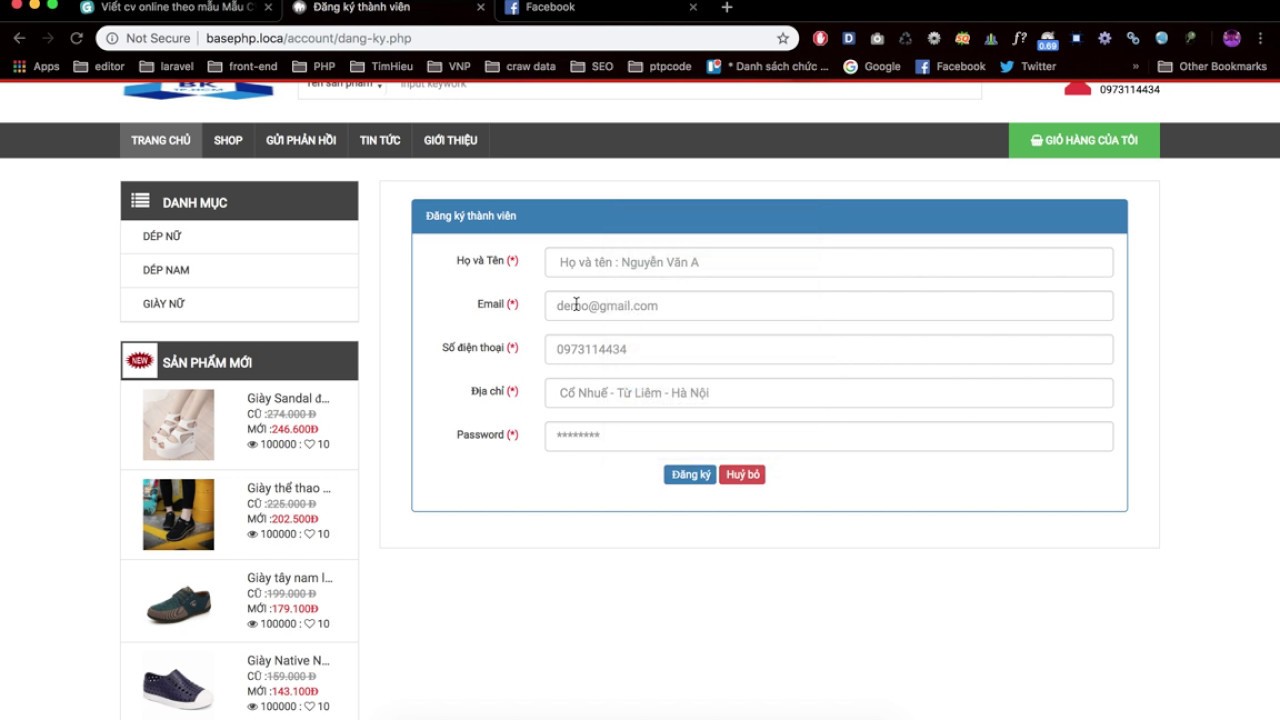Click the Địa chỉ input field

tap(829, 393)
